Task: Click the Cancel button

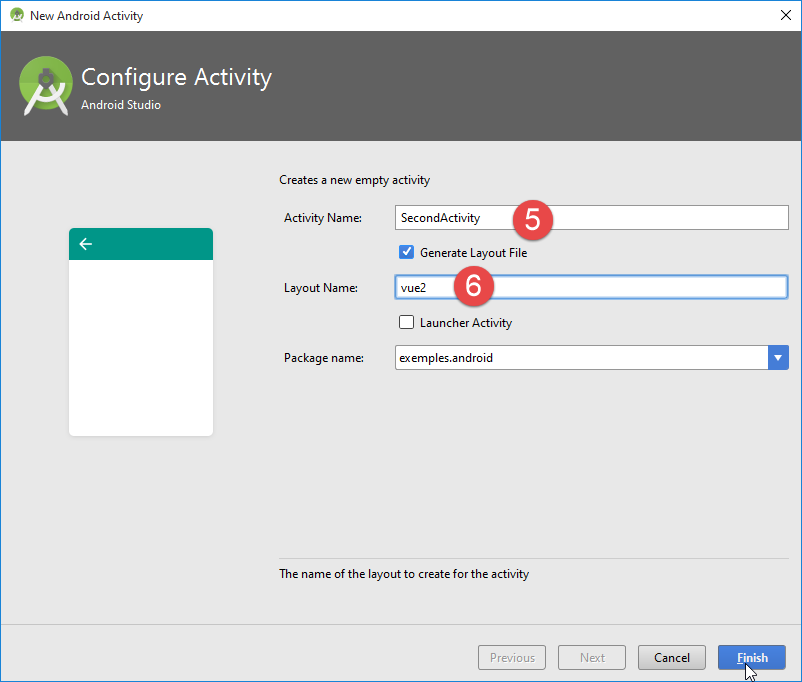Action: tap(672, 657)
